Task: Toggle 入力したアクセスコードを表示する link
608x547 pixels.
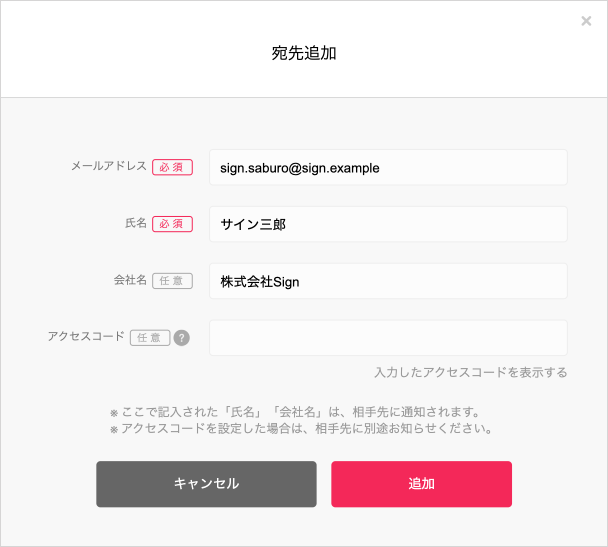Action: (x=471, y=373)
